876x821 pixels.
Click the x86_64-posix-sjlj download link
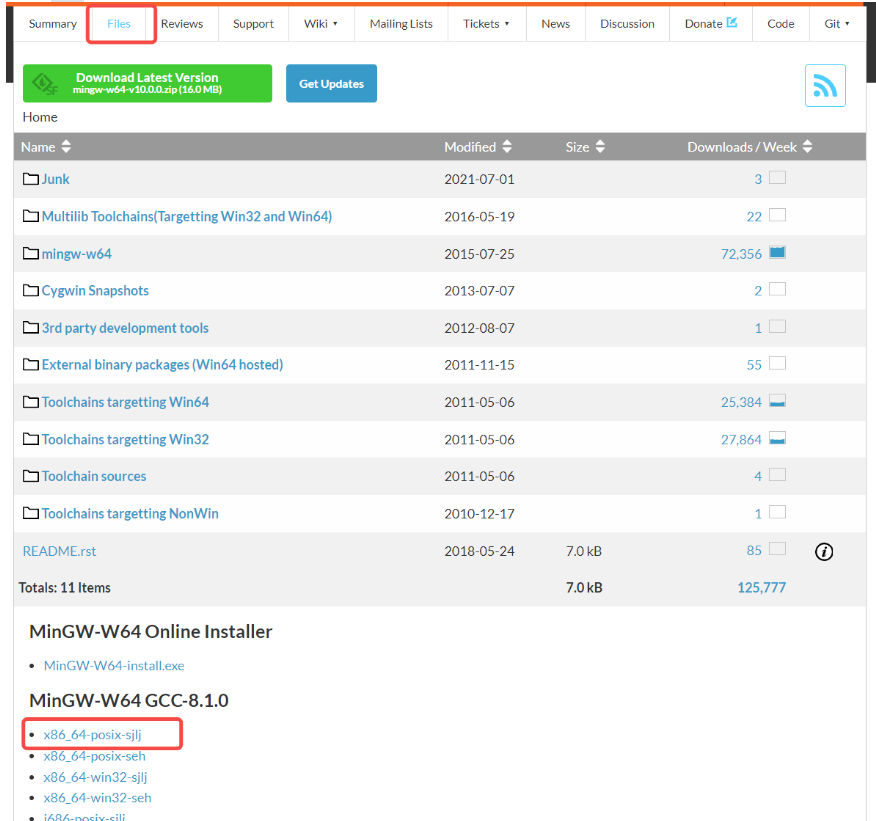92,735
